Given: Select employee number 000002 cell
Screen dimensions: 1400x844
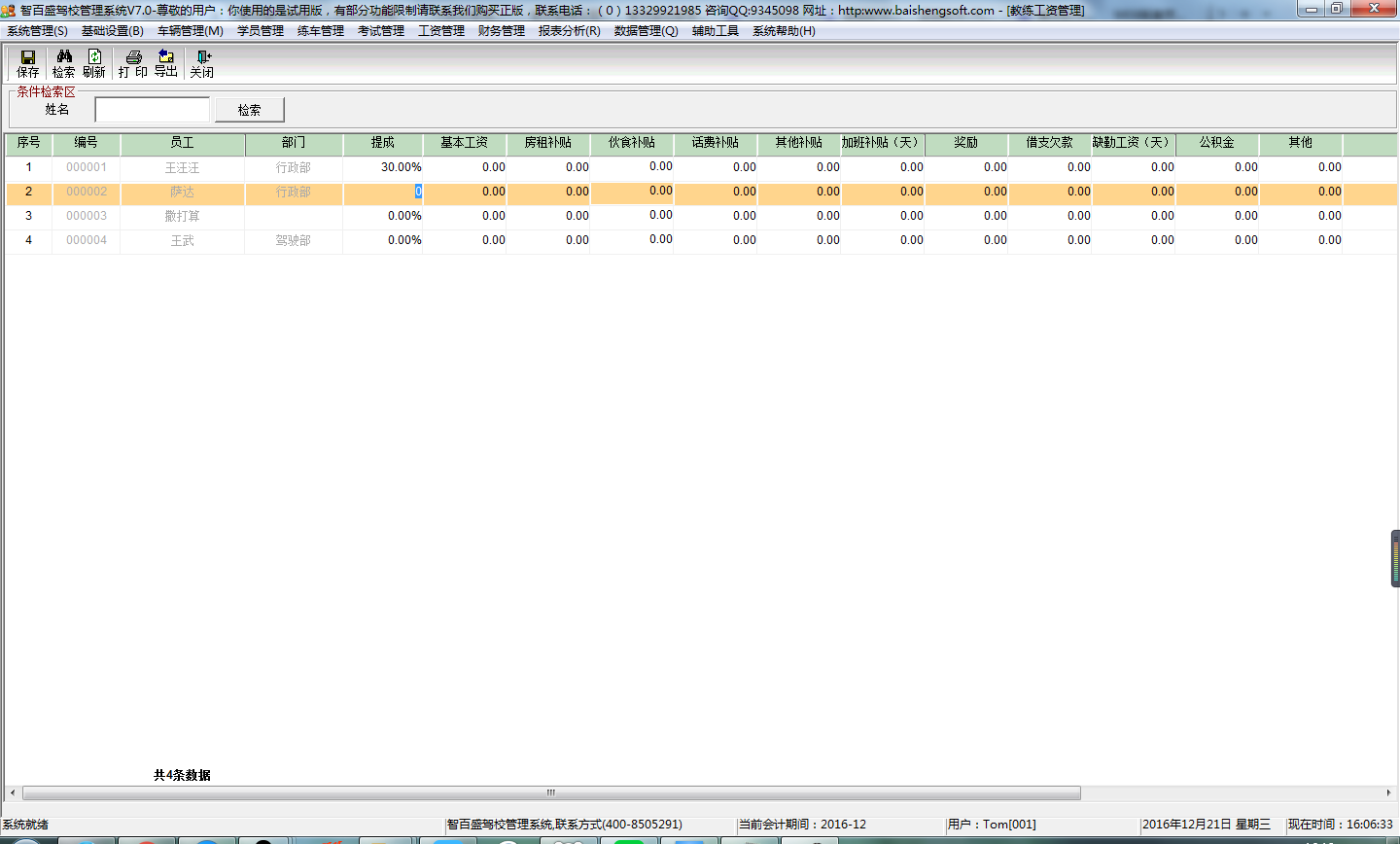Looking at the screenshot, I should click(87, 192).
